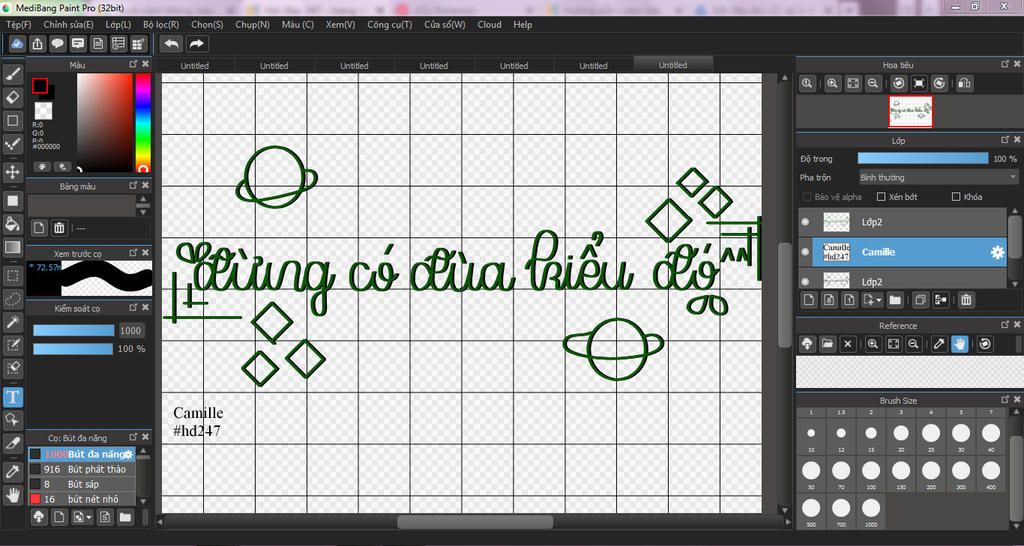Toggle visibility of the Camille layer

tap(805, 252)
